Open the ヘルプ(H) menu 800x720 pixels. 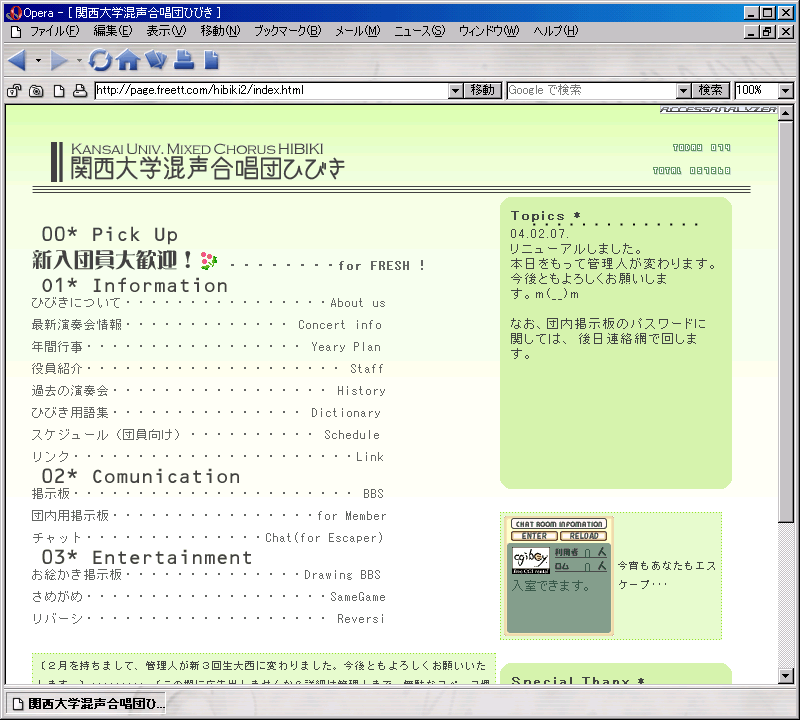point(556,32)
